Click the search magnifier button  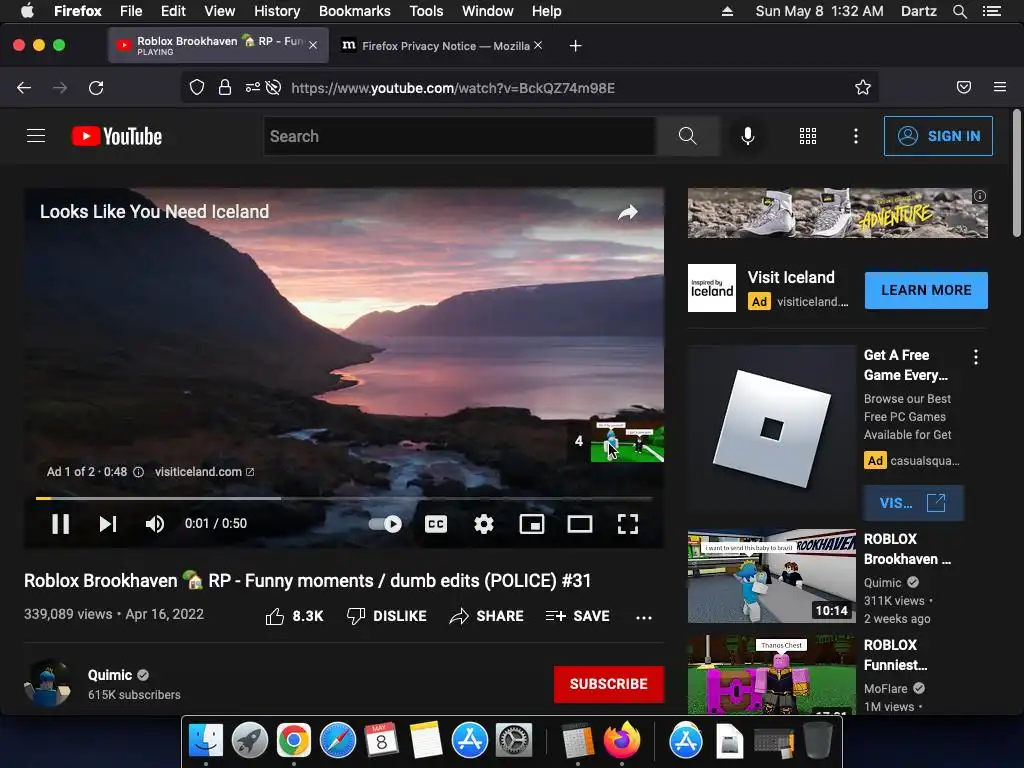688,136
